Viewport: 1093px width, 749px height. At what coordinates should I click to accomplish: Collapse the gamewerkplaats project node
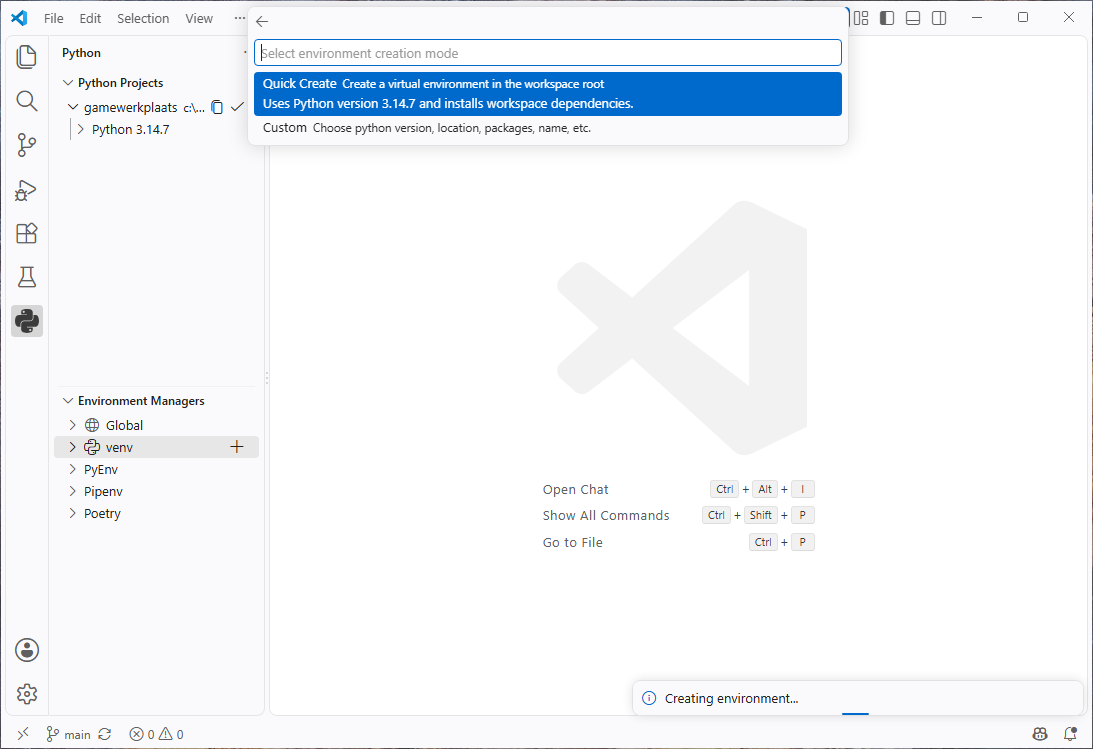pyautogui.click(x=73, y=107)
